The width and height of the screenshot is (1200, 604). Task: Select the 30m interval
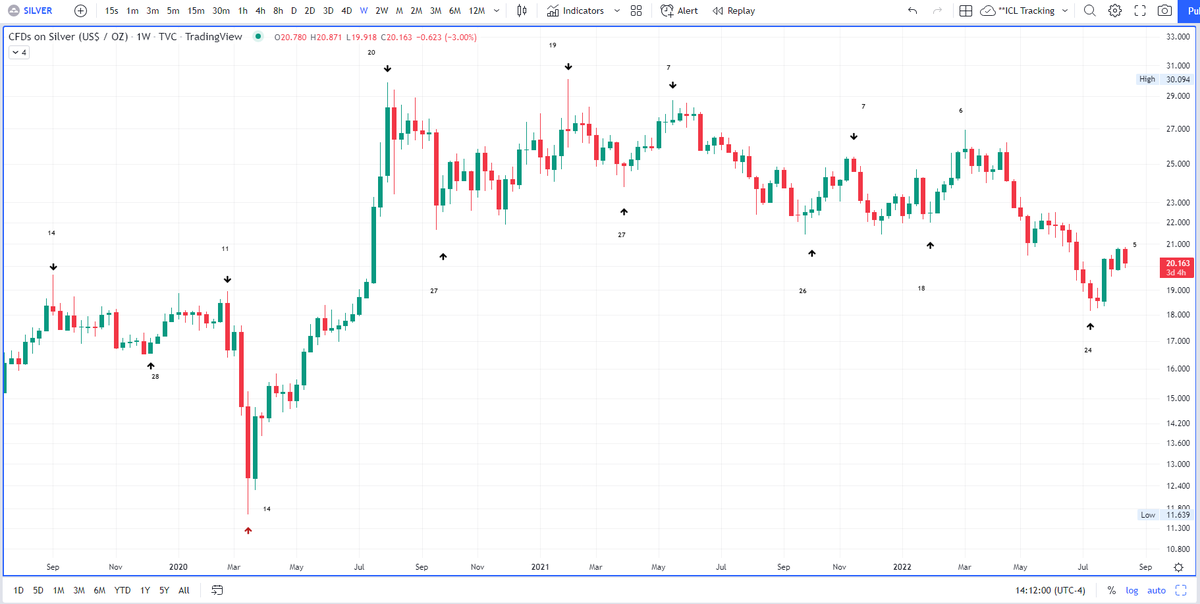click(x=222, y=11)
